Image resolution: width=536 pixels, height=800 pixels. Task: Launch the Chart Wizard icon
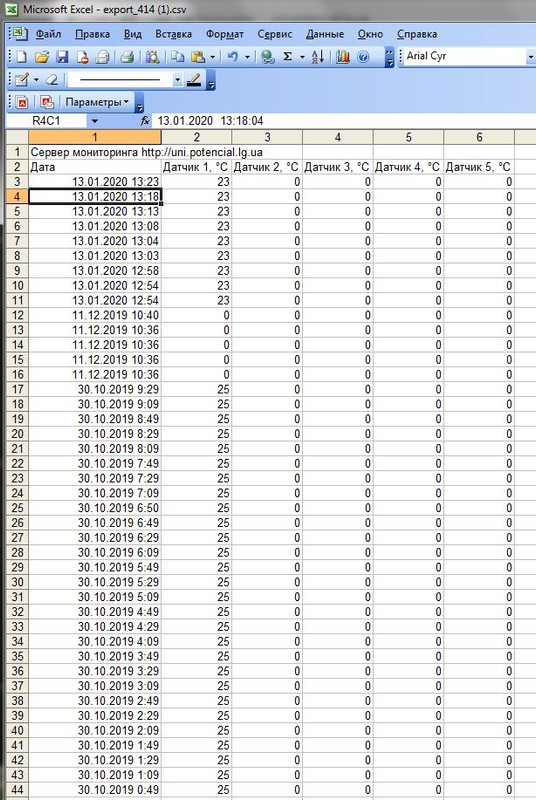(x=343, y=57)
